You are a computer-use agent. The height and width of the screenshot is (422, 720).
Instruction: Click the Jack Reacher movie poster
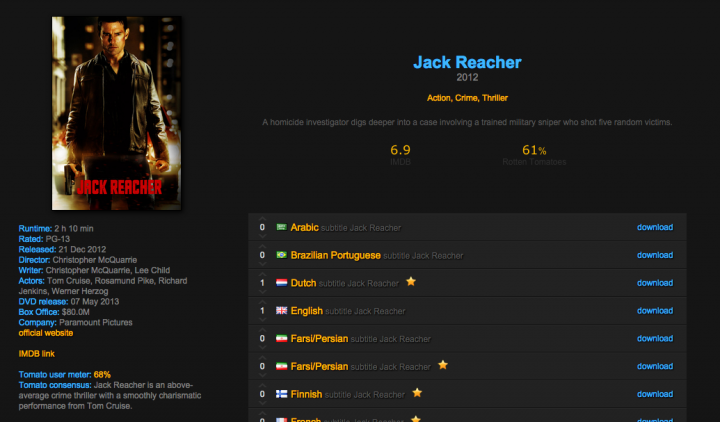click(116, 113)
